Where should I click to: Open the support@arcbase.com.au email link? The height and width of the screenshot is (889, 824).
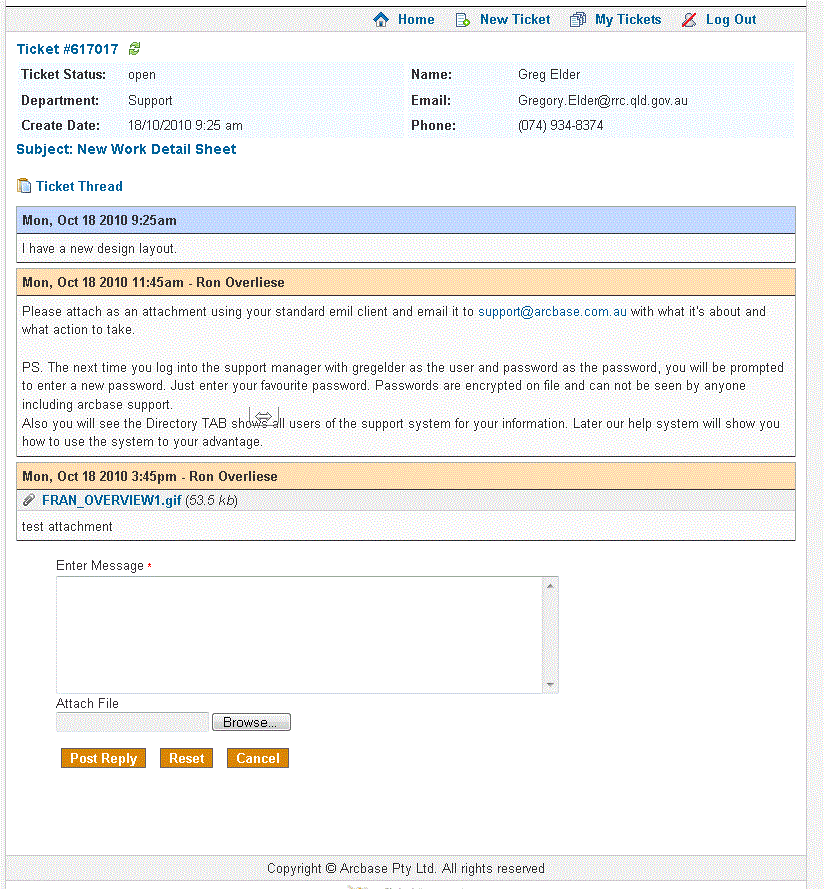click(552, 311)
